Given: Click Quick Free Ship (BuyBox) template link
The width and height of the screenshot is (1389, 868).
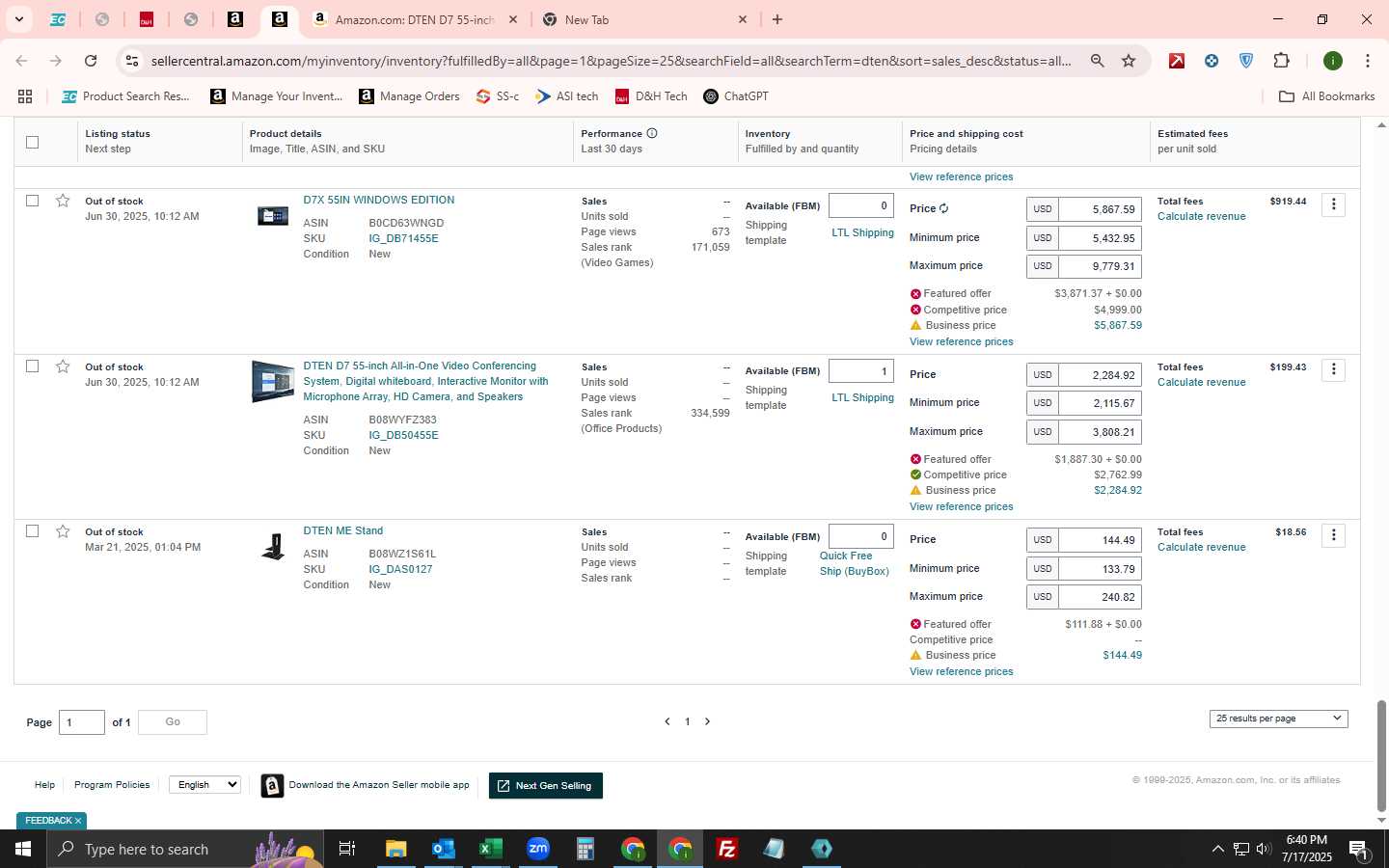Looking at the screenshot, I should (x=855, y=563).
